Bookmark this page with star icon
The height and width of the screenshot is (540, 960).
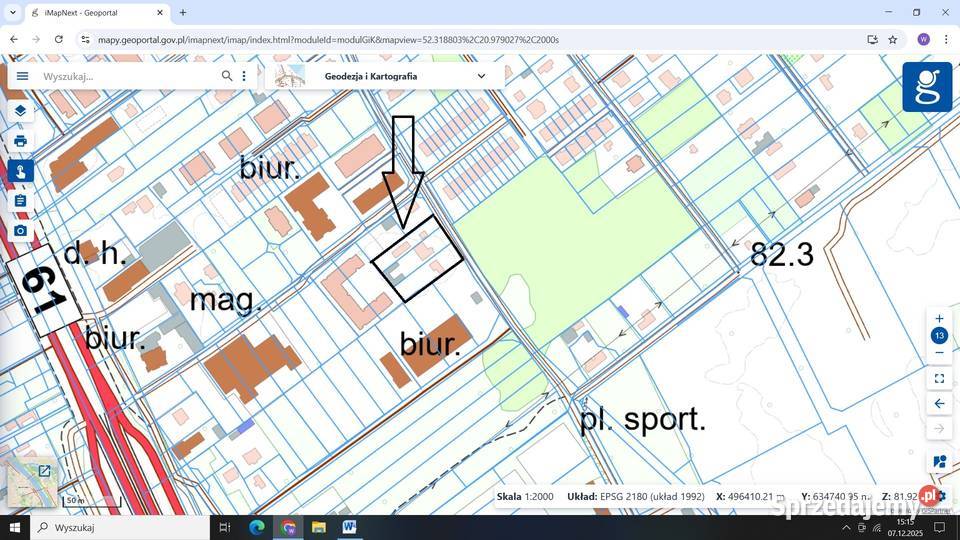893,39
